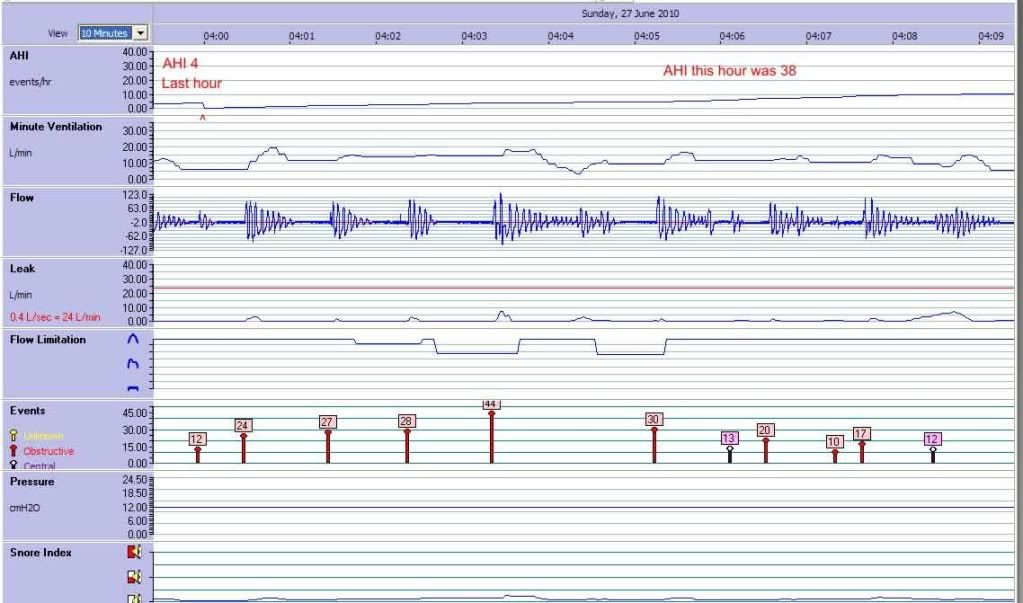1023x603 pixels.
Task: Select the Flow Limitation panel label
Action: [48, 339]
